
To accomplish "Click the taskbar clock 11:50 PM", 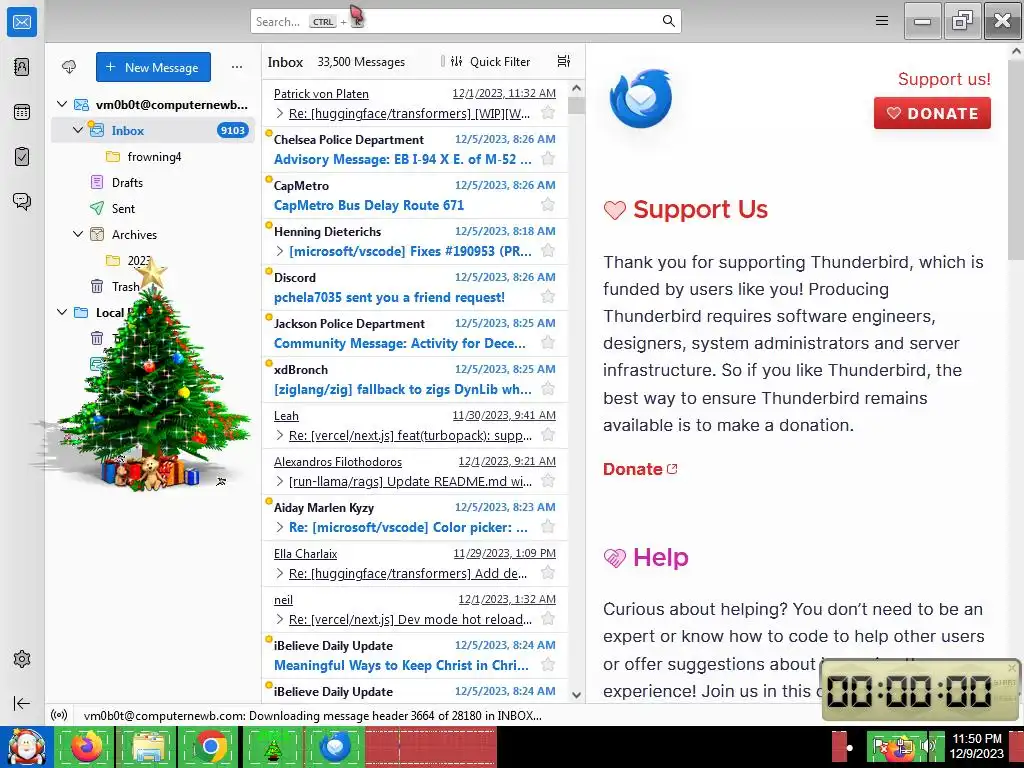I will pos(977,746).
